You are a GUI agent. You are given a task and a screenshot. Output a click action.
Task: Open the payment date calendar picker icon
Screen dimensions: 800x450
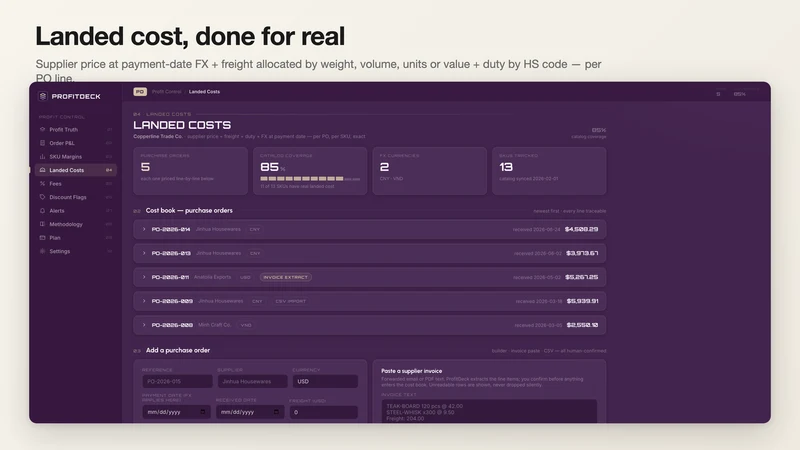203,412
